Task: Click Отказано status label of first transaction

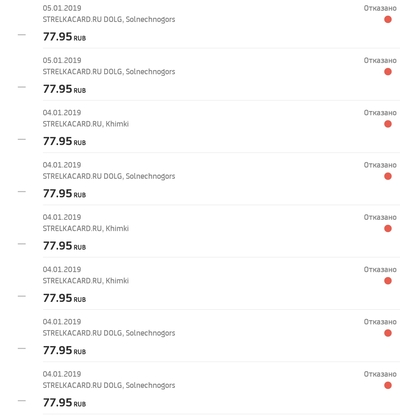Action: (x=380, y=8)
